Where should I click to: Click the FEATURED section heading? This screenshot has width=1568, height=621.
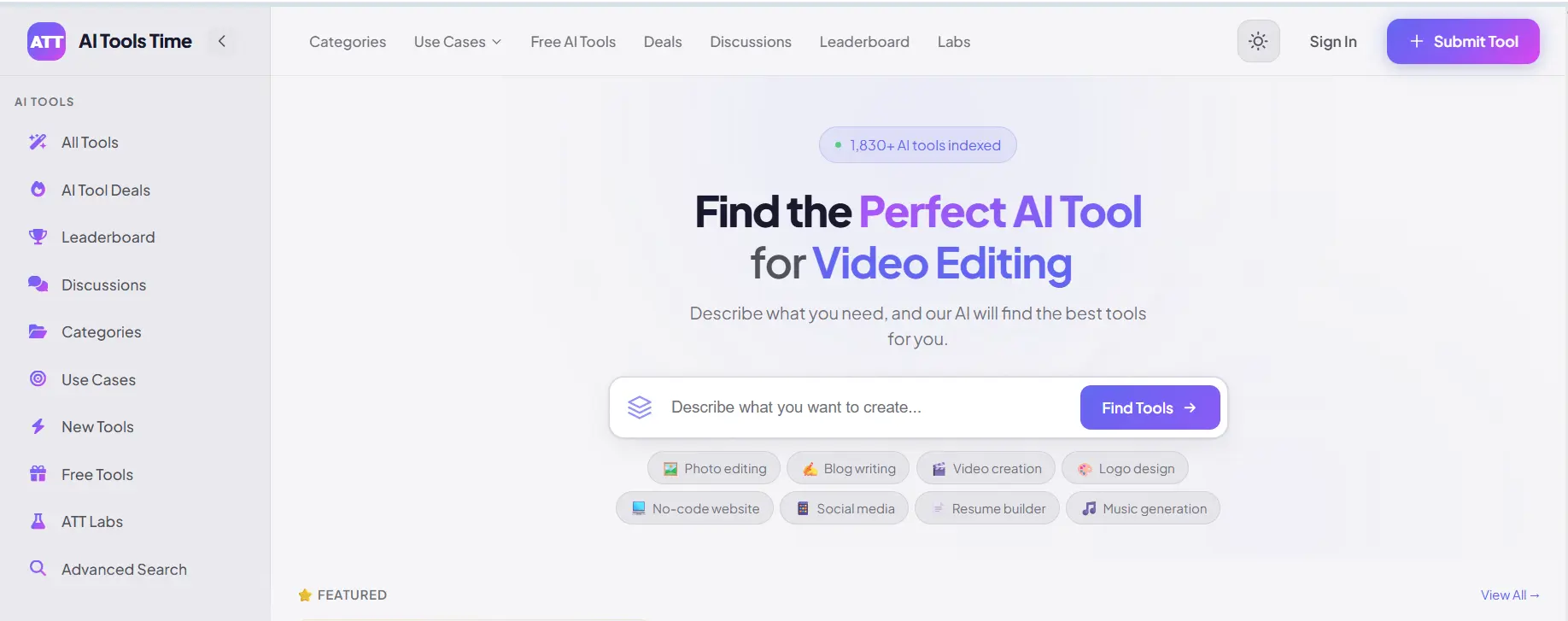point(352,595)
